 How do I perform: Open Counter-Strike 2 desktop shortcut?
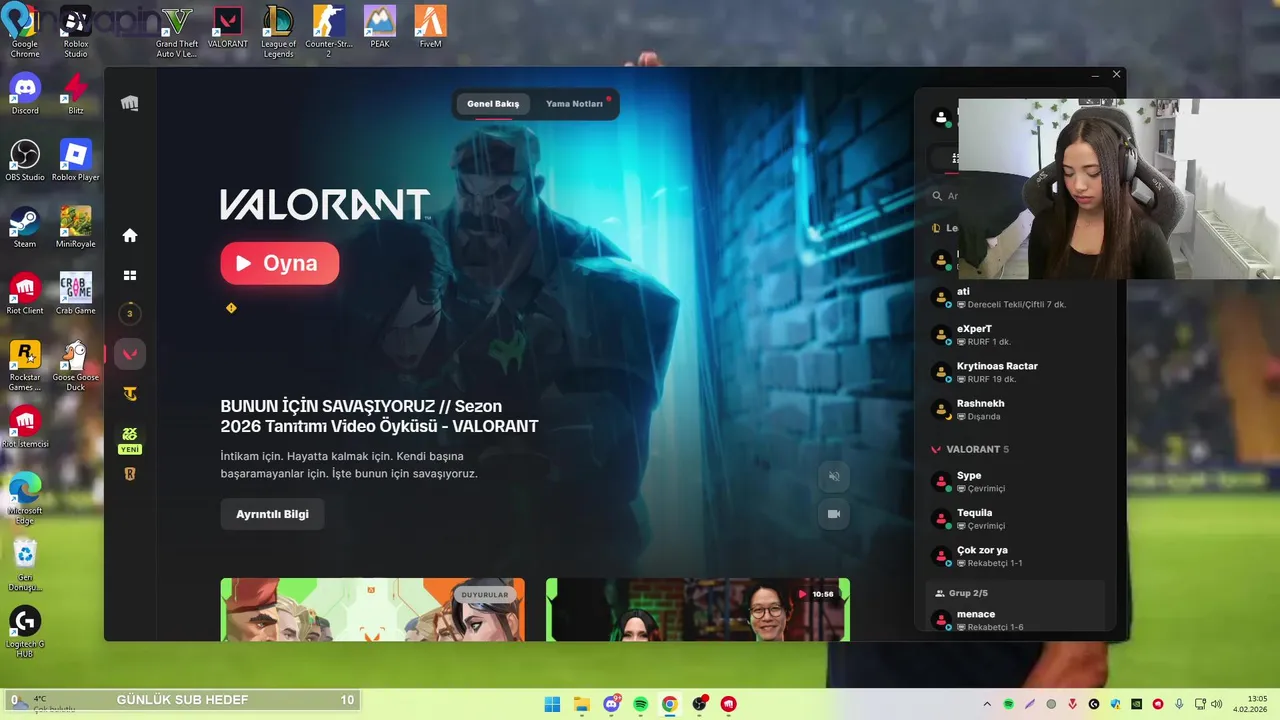point(329,33)
